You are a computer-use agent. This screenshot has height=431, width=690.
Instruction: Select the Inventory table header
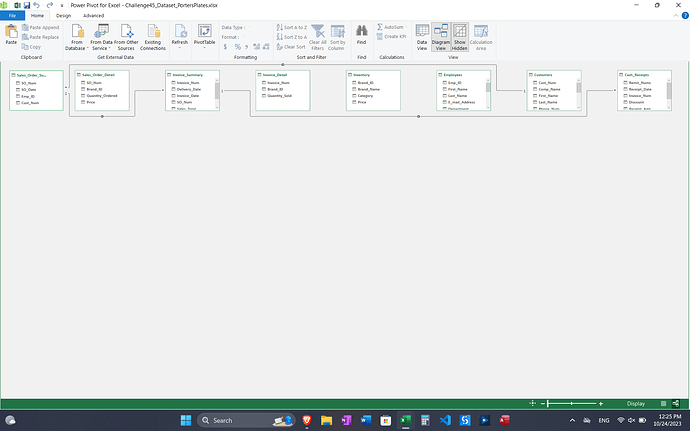point(373,75)
